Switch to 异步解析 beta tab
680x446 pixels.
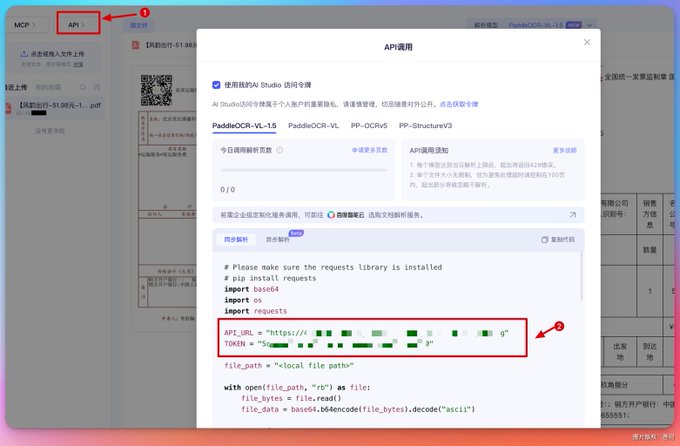point(278,239)
